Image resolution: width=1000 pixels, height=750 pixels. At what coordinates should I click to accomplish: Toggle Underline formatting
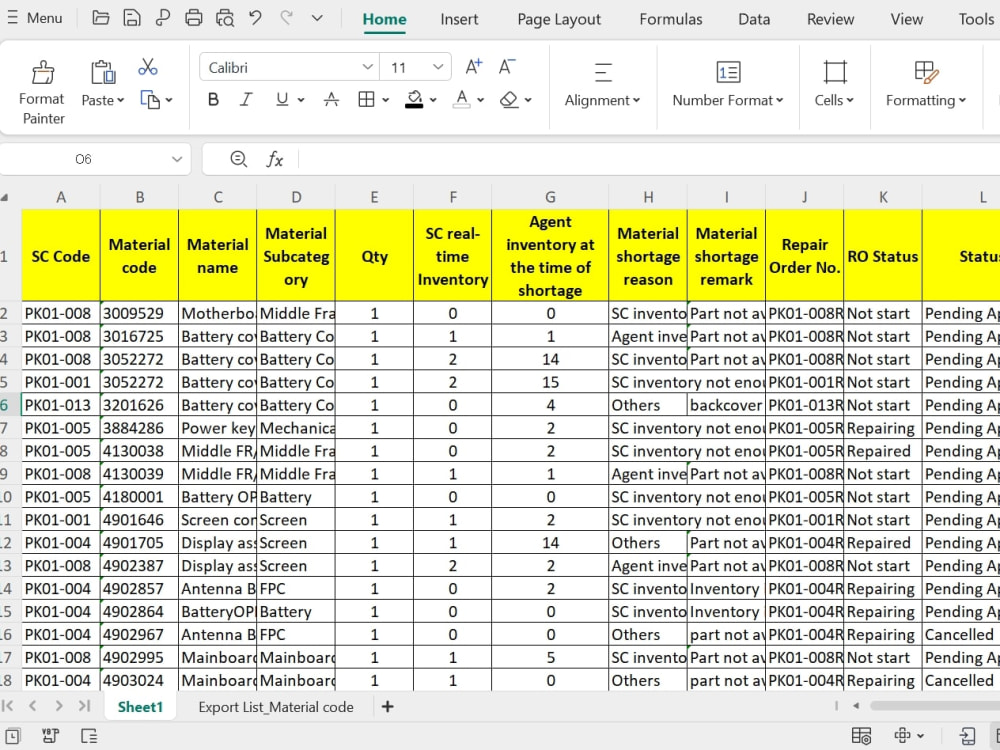(x=282, y=99)
